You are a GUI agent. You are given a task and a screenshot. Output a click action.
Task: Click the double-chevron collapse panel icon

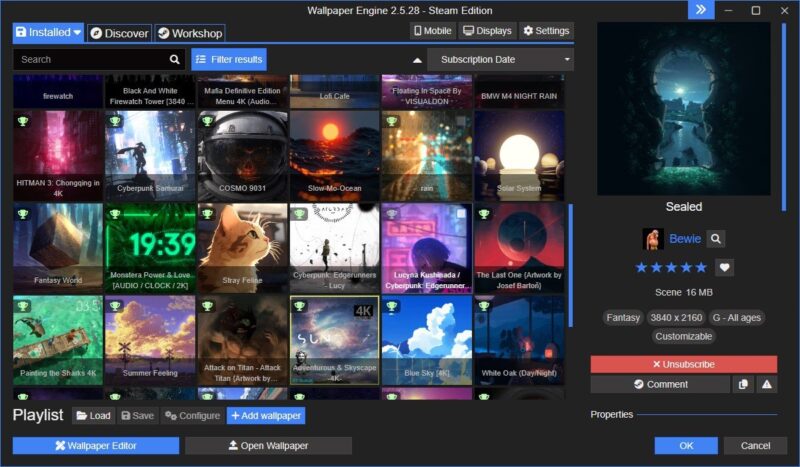click(x=701, y=10)
